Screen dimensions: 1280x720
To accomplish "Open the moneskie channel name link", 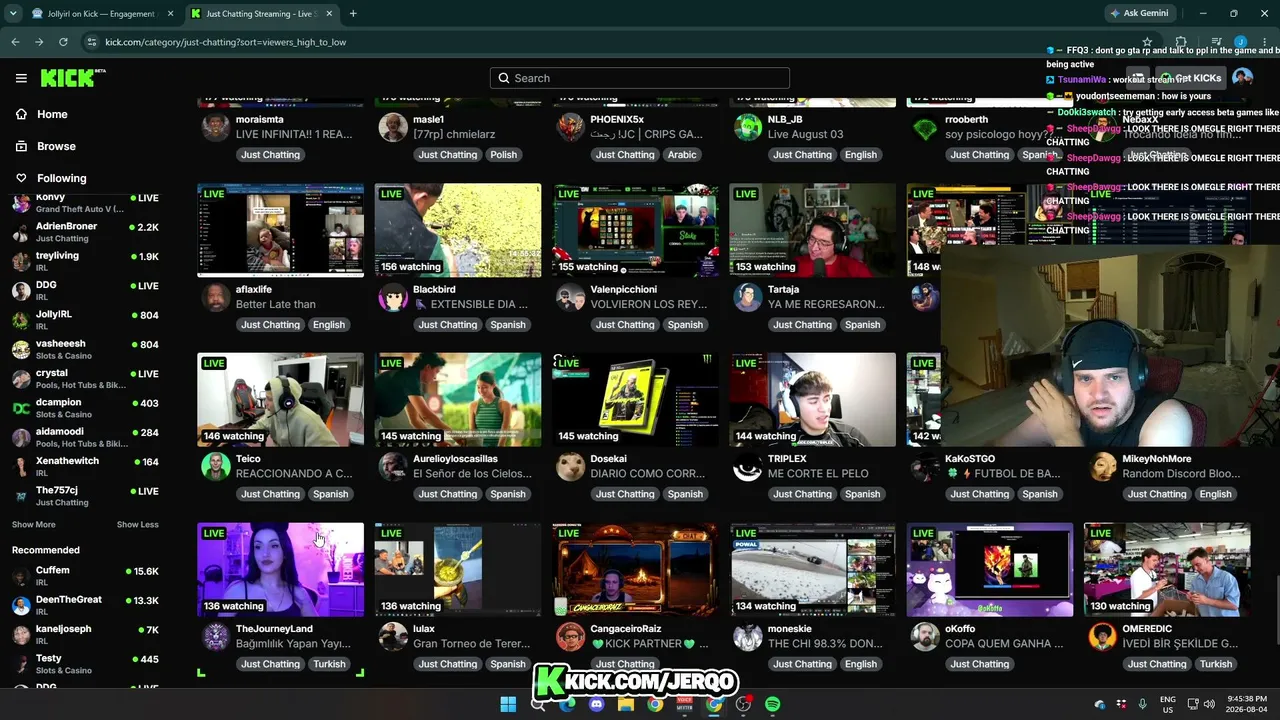I will click(x=790, y=629).
